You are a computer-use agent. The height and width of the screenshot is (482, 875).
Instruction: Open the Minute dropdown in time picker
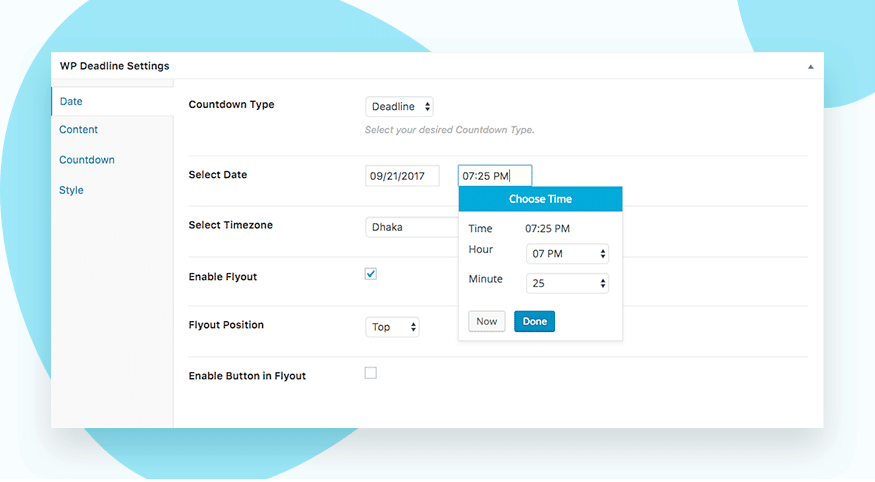pos(567,283)
